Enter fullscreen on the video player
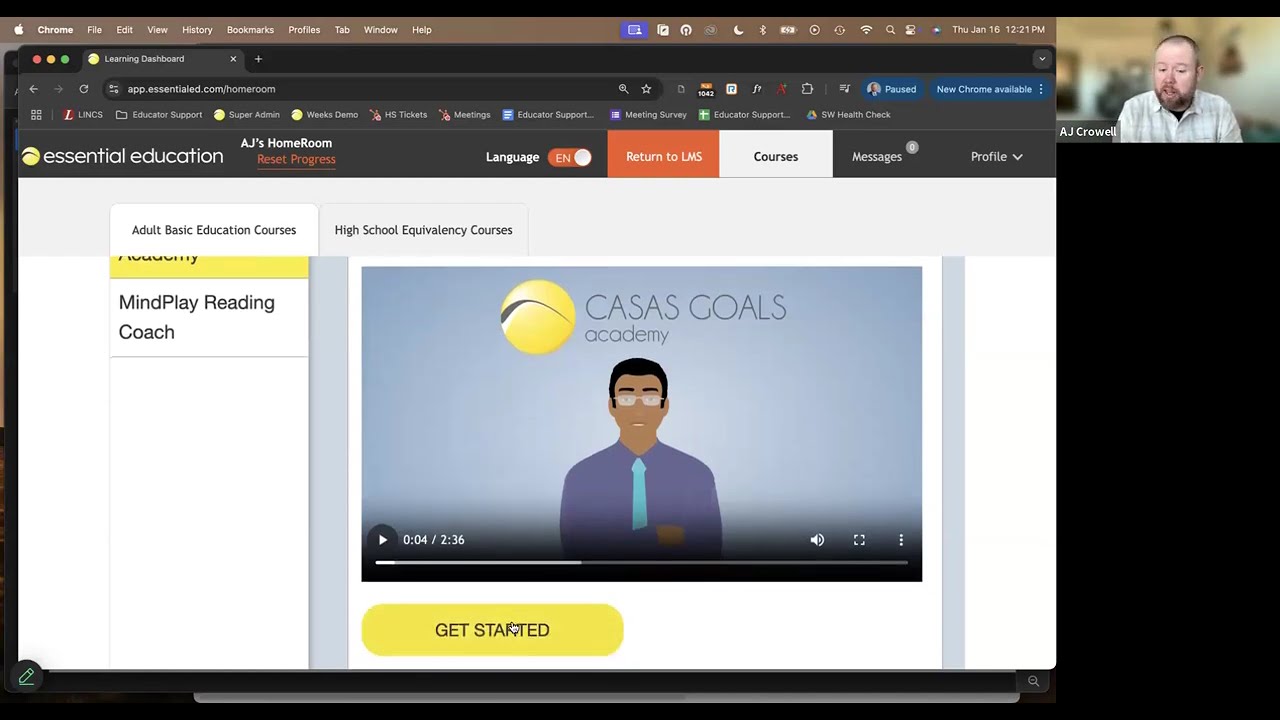 point(859,540)
